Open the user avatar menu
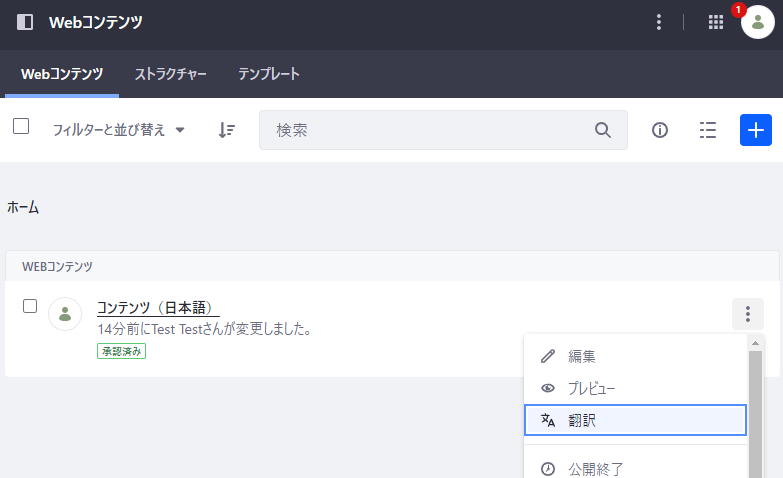Screen dimensions: 783x478 point(757,22)
